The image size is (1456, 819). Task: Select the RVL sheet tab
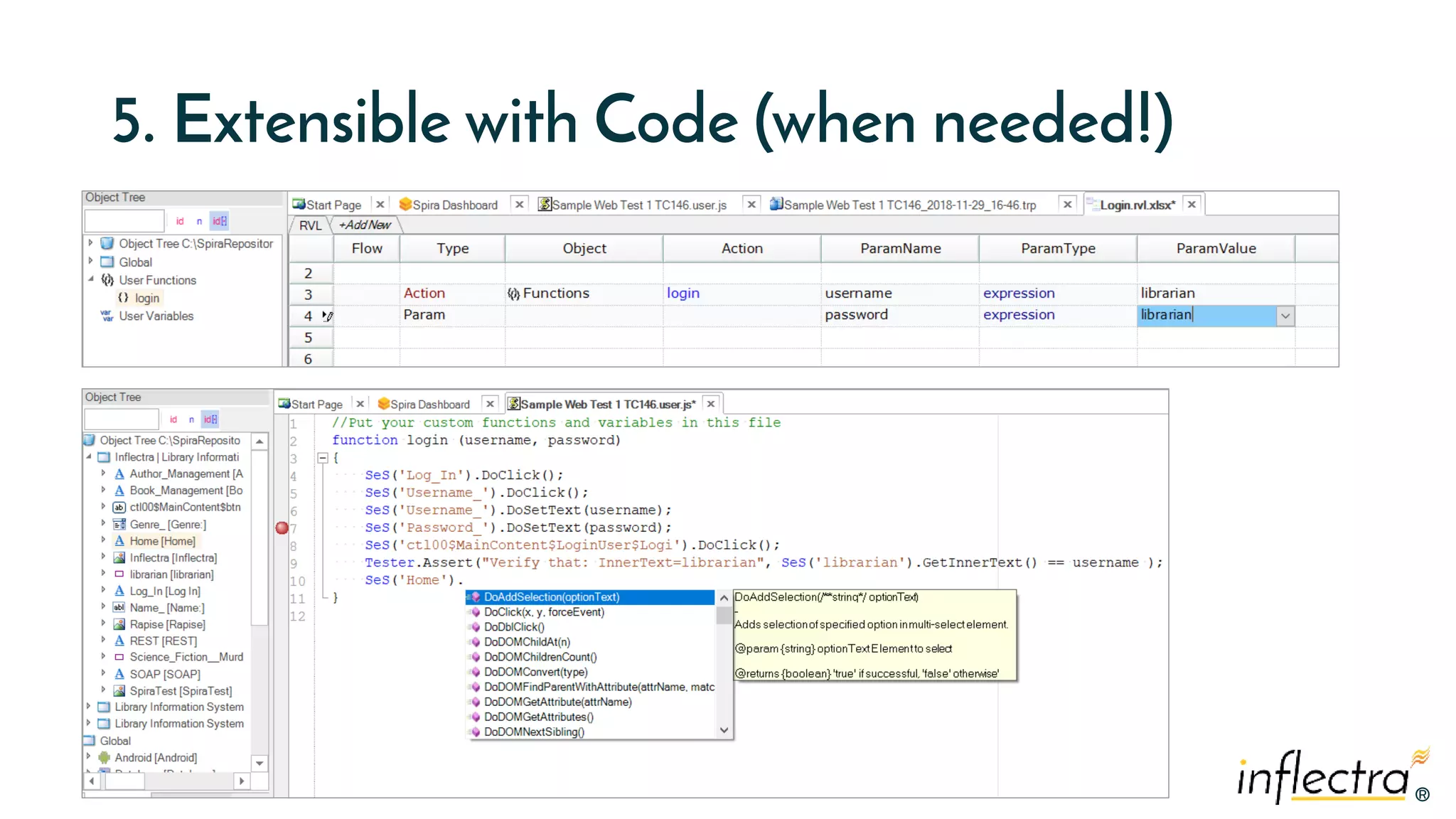[x=310, y=225]
